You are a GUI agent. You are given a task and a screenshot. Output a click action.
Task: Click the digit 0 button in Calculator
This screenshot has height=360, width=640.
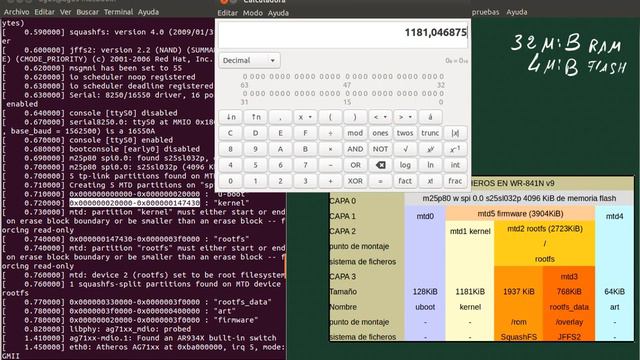point(231,181)
